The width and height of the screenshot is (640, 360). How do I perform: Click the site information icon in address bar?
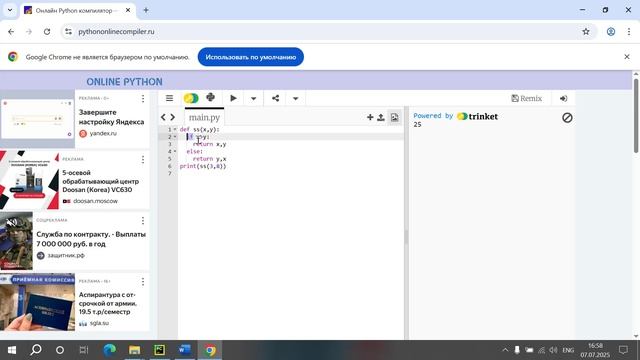(x=68, y=31)
